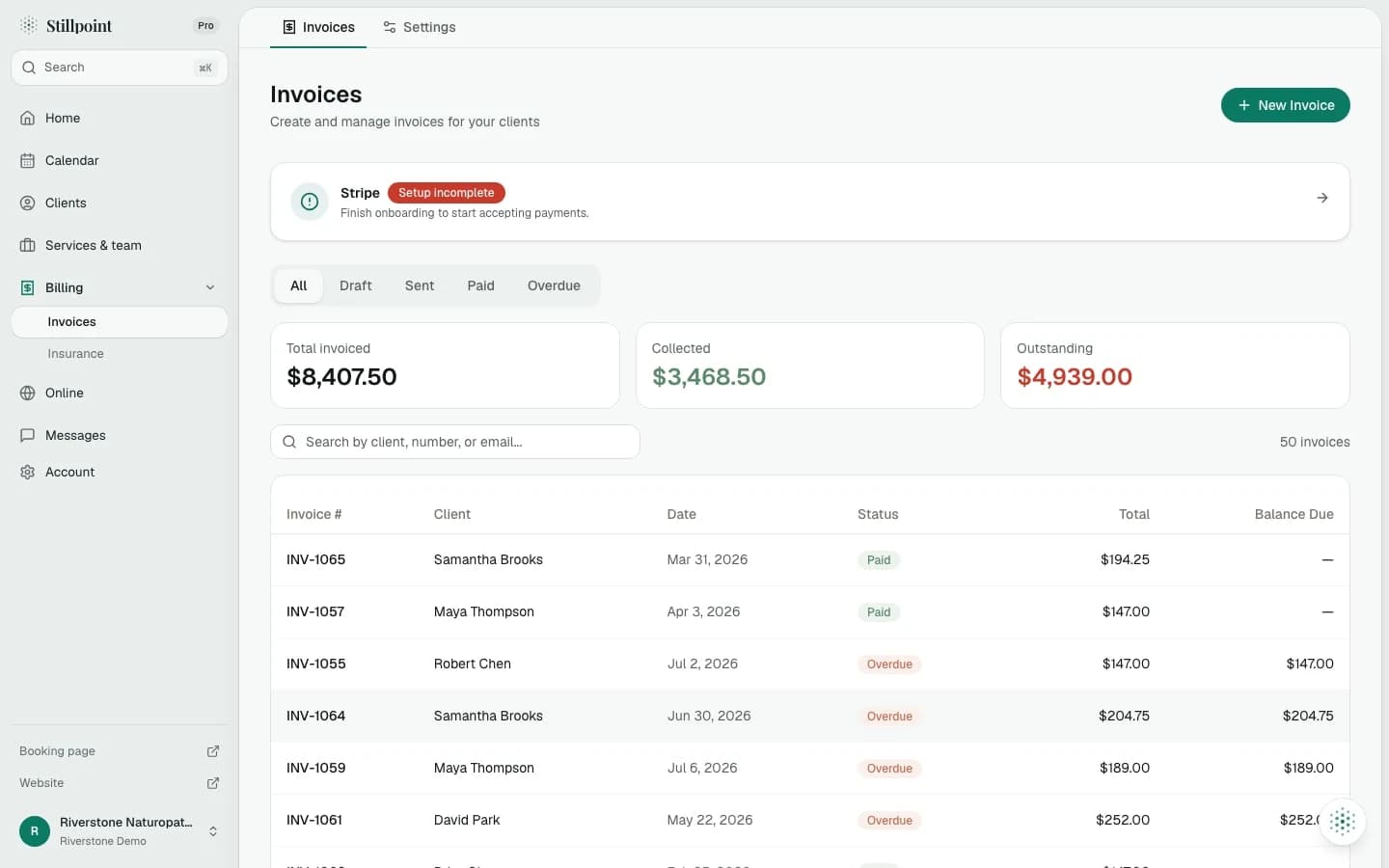
Task: Click the $3,468.50 collected amount
Action: (709, 376)
